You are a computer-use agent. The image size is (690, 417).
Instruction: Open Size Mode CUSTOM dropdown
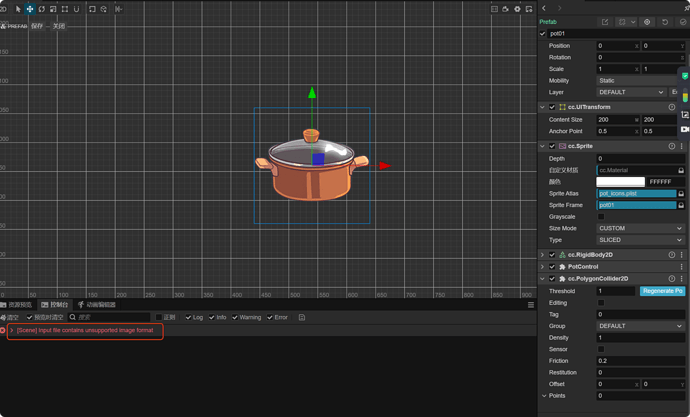point(640,228)
